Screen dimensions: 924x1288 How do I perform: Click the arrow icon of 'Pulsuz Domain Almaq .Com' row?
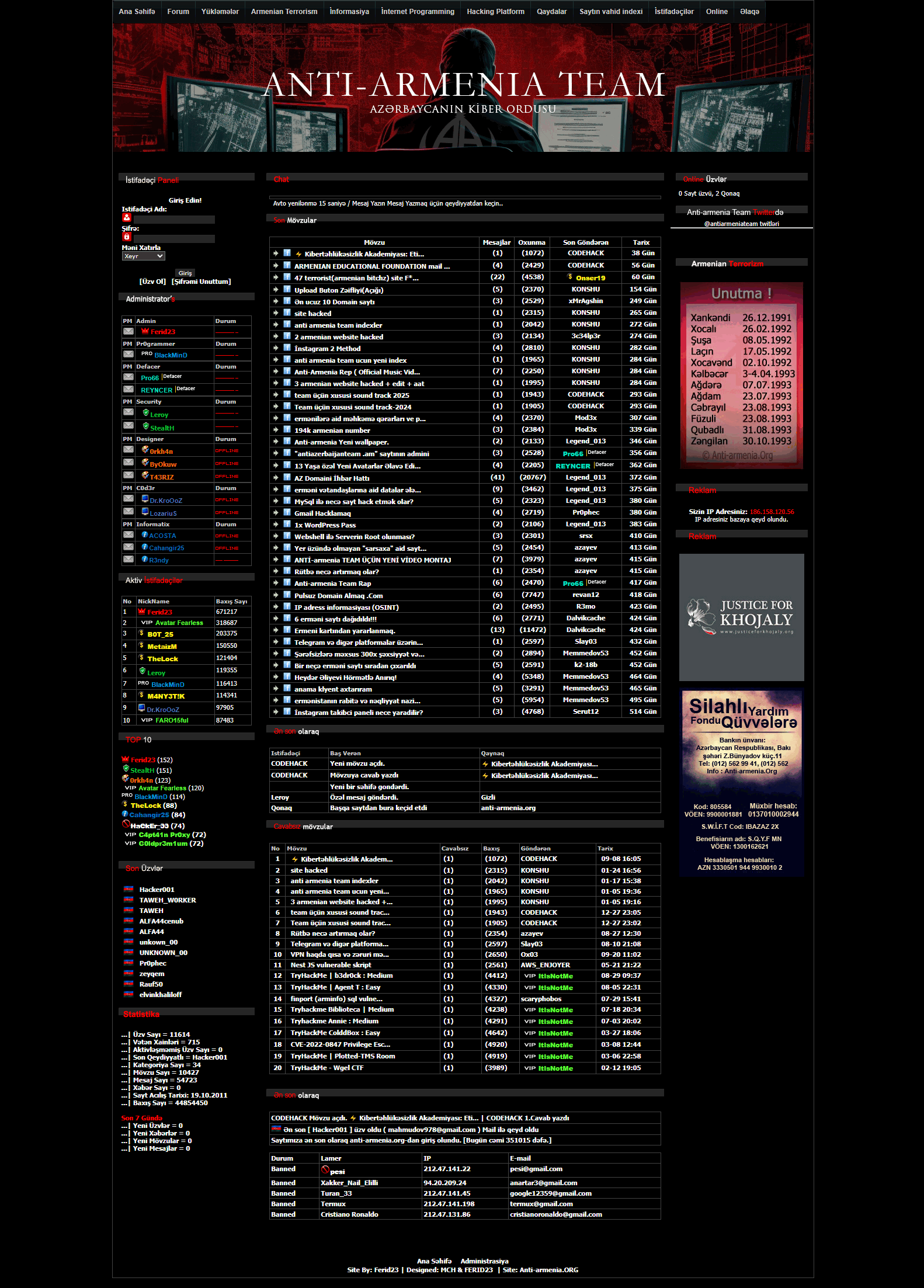[276, 595]
